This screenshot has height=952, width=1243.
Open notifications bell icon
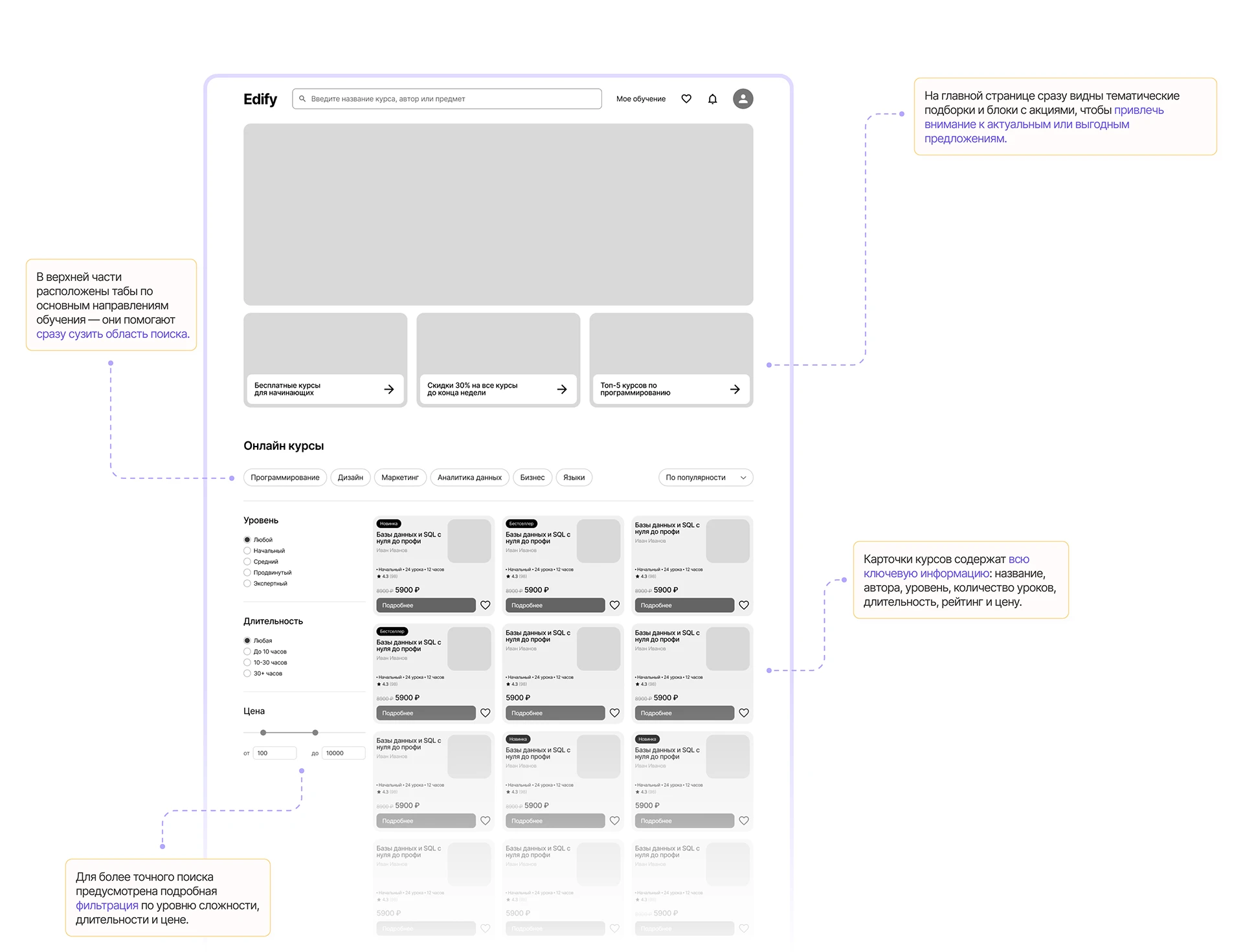click(712, 99)
